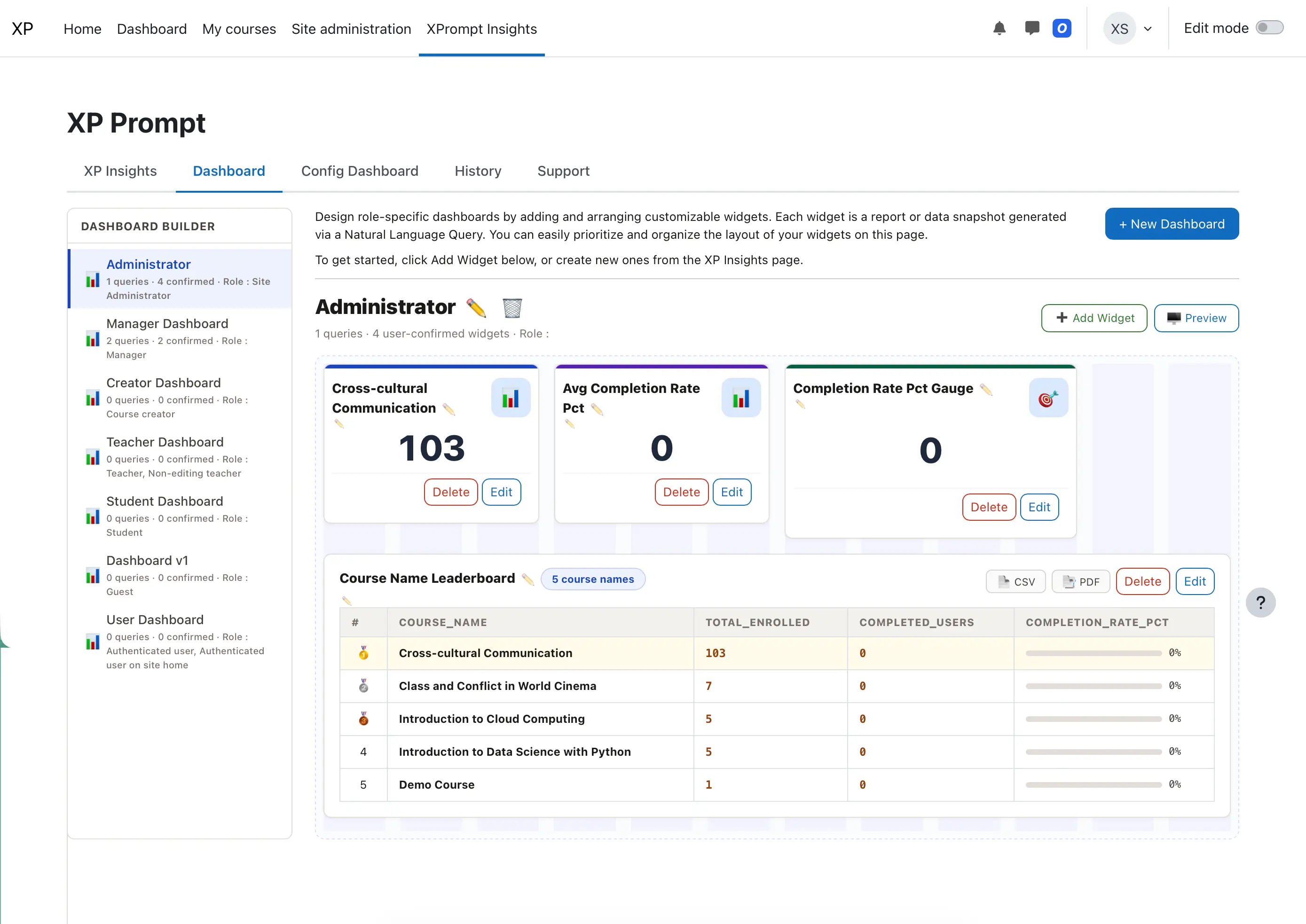Click chart icon next to User Dashboard

[93, 642]
